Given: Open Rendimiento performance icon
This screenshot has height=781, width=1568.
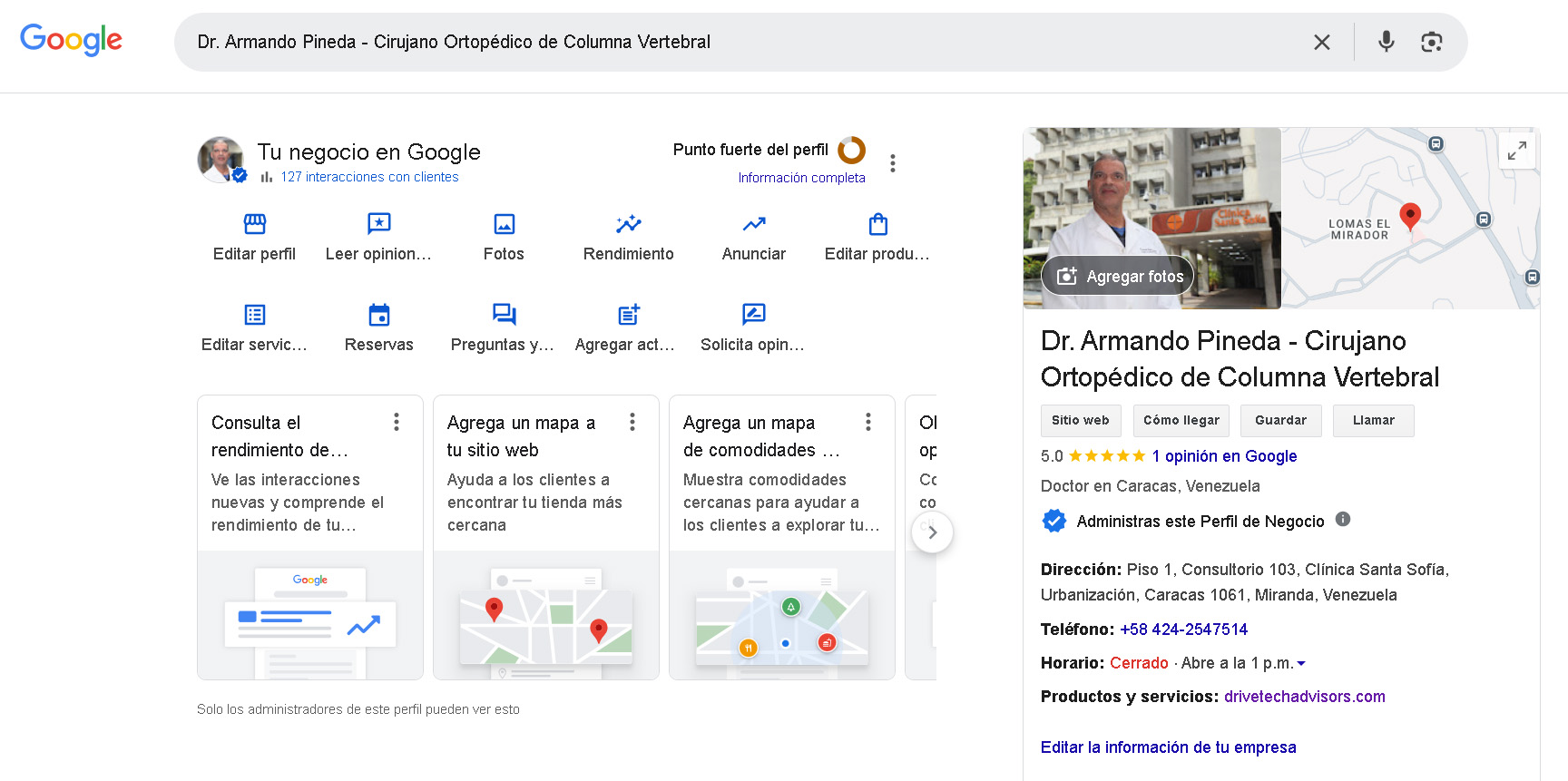Looking at the screenshot, I should [628, 224].
